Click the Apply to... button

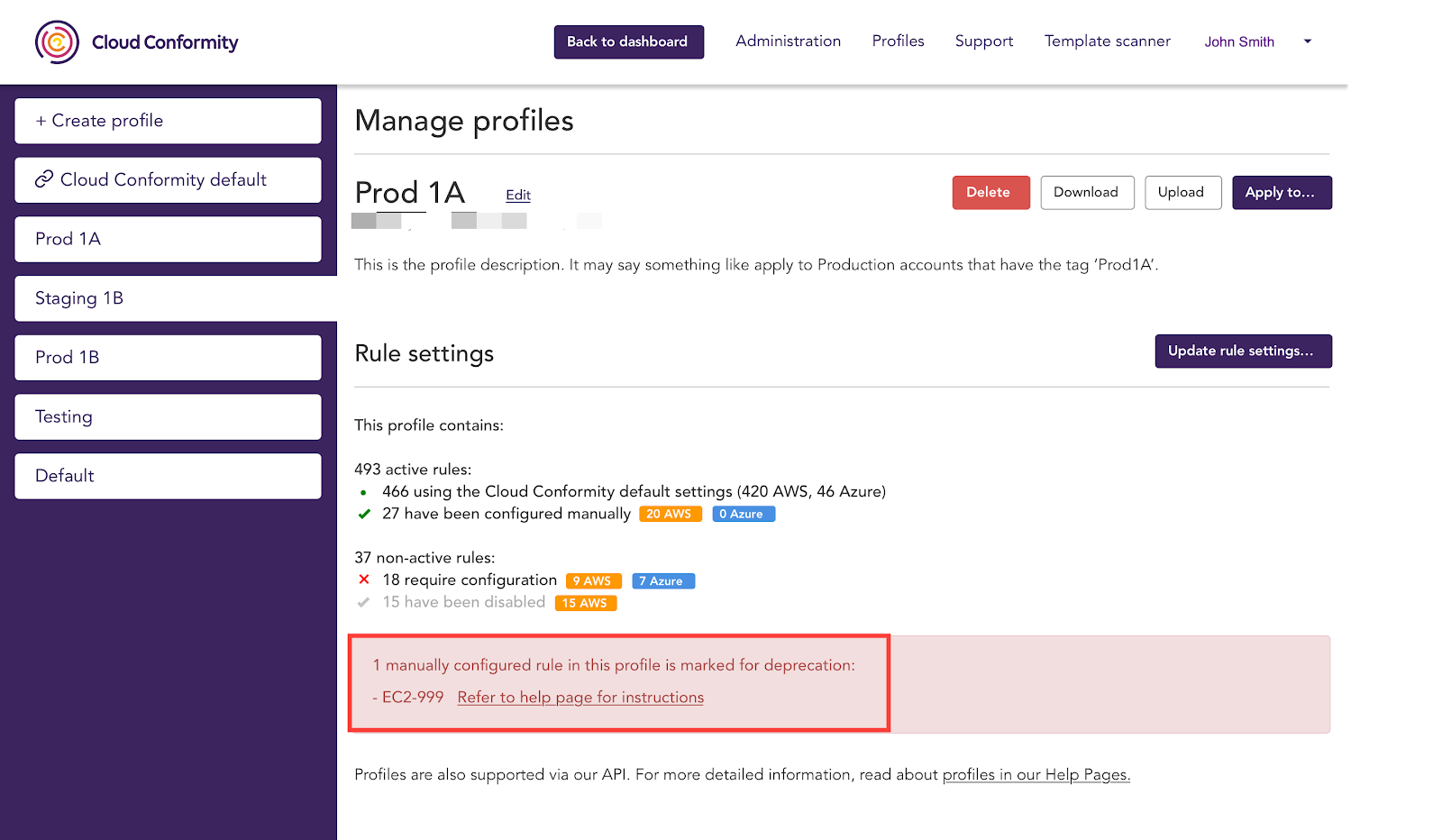pos(1282,192)
